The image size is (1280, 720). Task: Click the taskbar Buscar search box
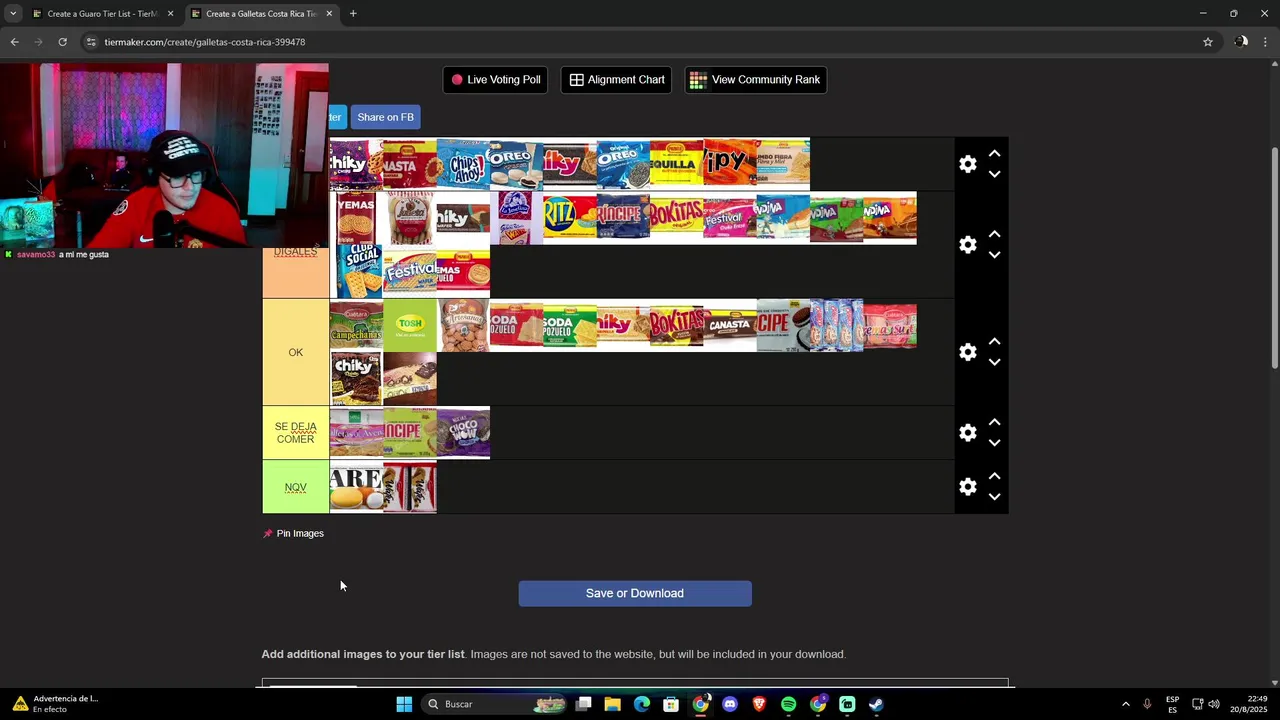pos(494,704)
